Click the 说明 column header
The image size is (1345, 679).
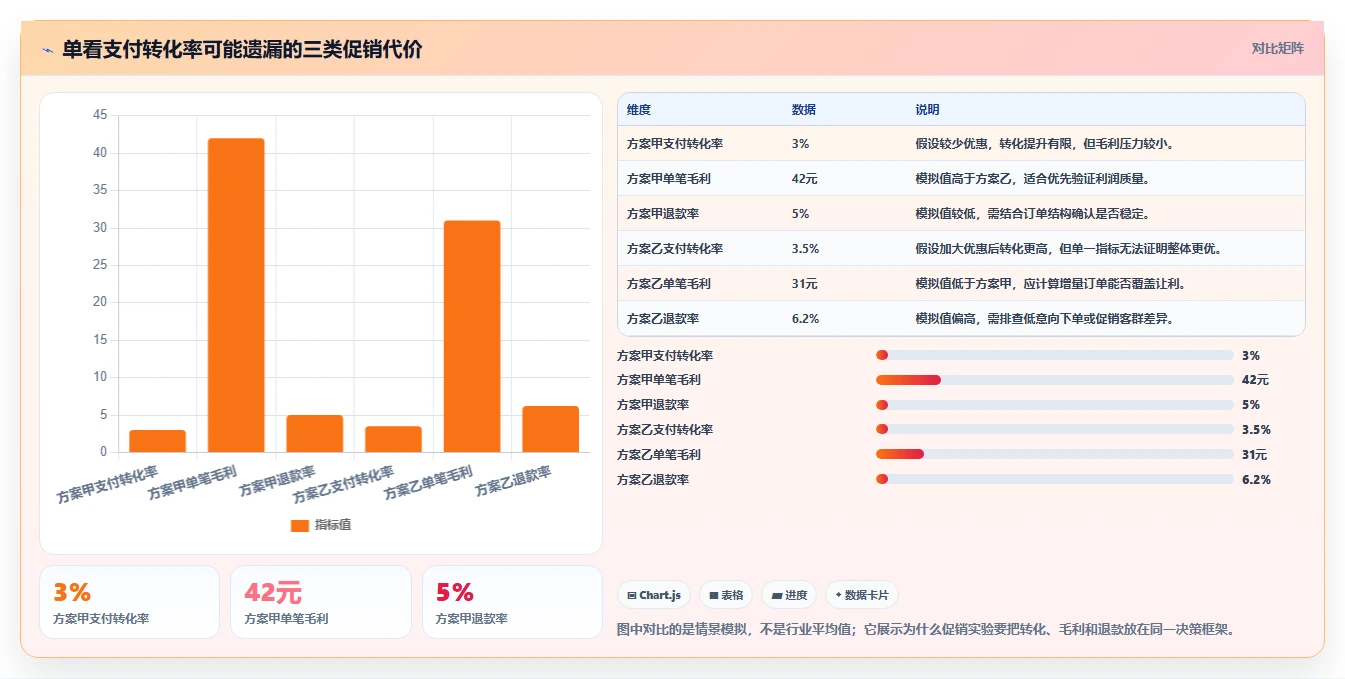point(927,110)
